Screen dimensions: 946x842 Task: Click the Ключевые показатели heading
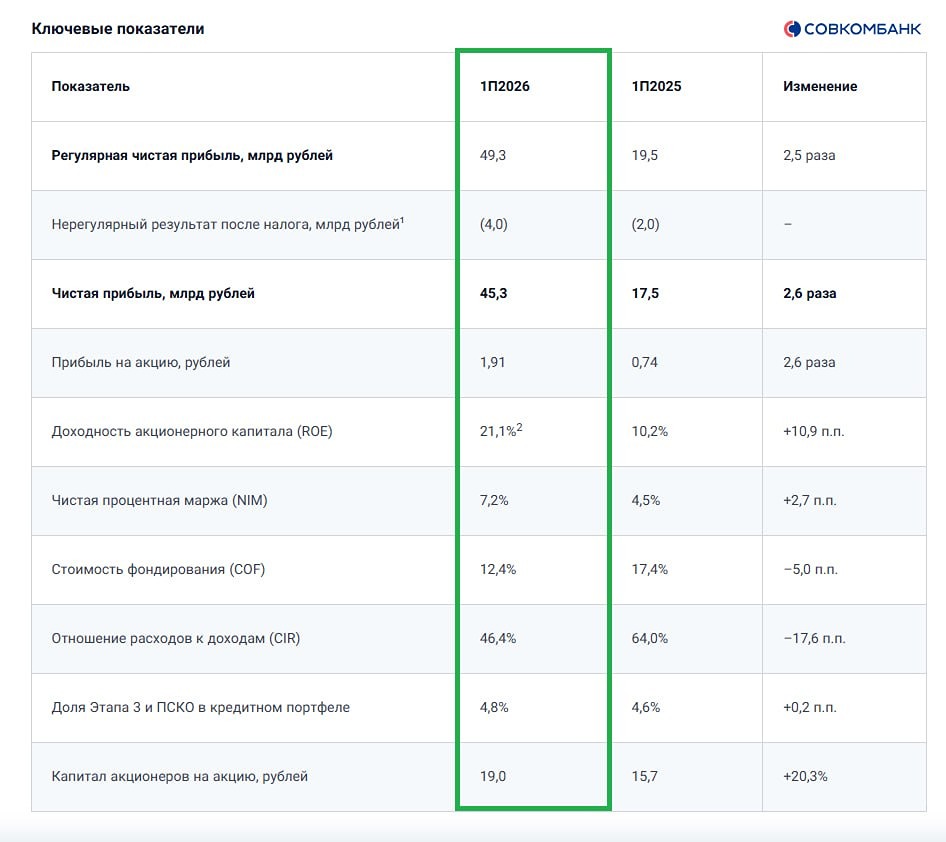point(118,28)
